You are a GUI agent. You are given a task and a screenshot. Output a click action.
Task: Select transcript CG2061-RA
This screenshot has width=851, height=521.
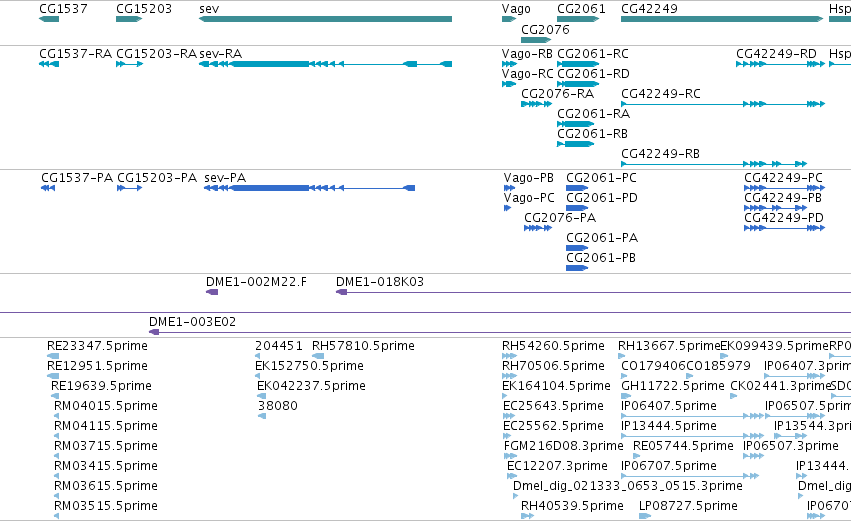[576, 124]
